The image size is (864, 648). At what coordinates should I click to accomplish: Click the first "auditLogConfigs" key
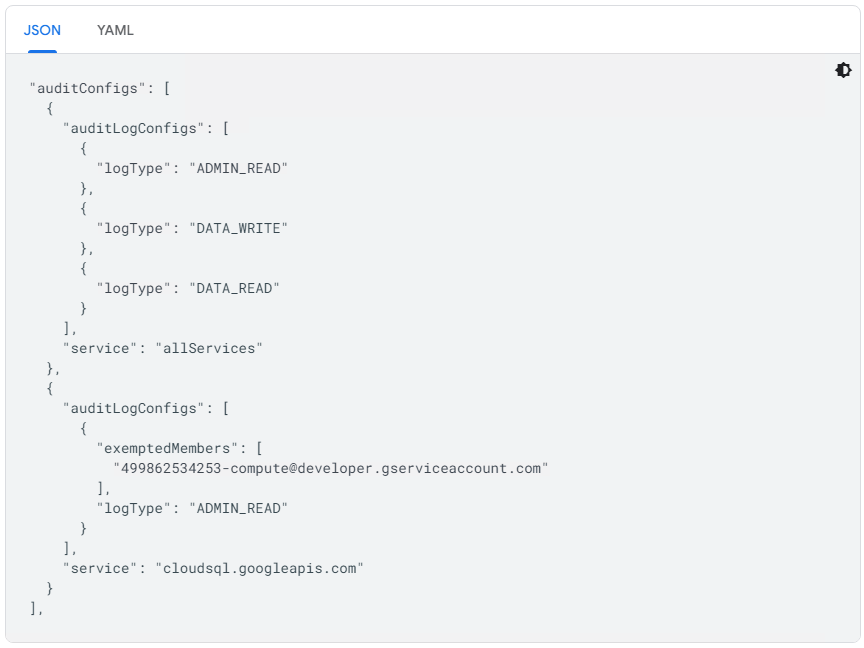tap(134, 128)
